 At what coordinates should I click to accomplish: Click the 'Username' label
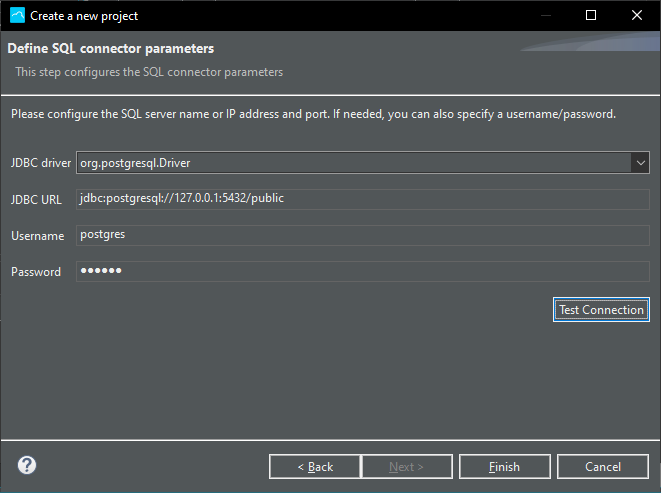(x=38, y=236)
